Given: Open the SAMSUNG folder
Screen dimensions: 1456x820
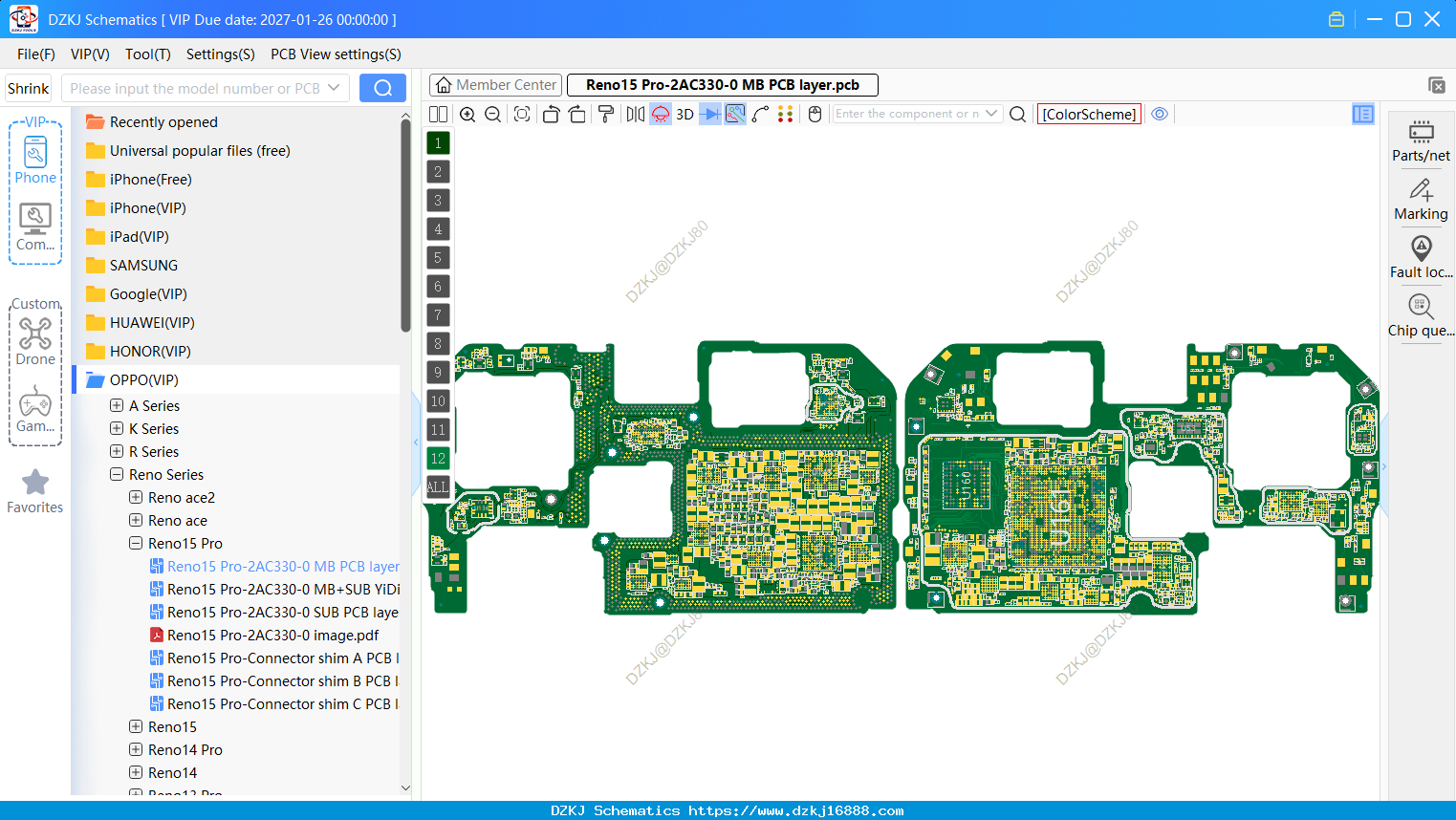Looking at the screenshot, I should click(x=143, y=265).
